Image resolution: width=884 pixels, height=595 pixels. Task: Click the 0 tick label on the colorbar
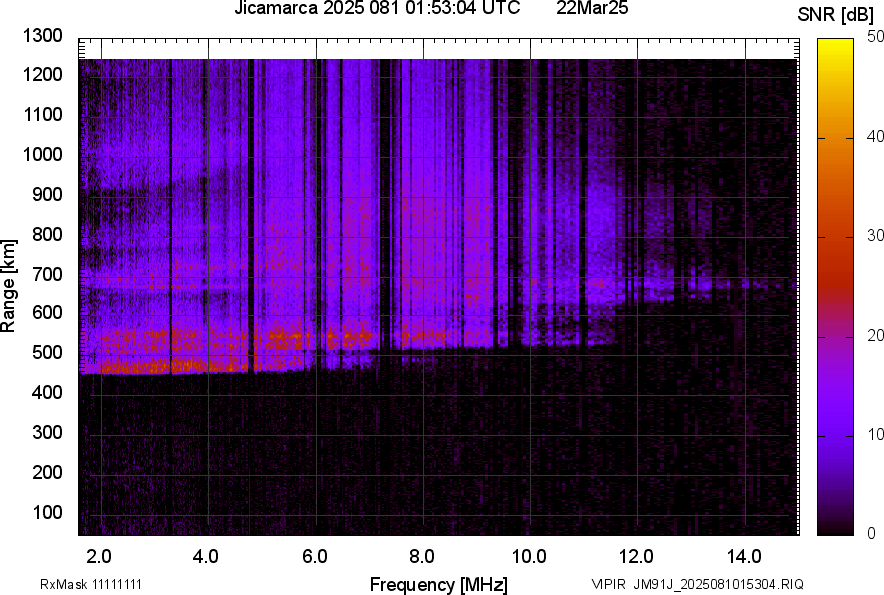coord(872,533)
